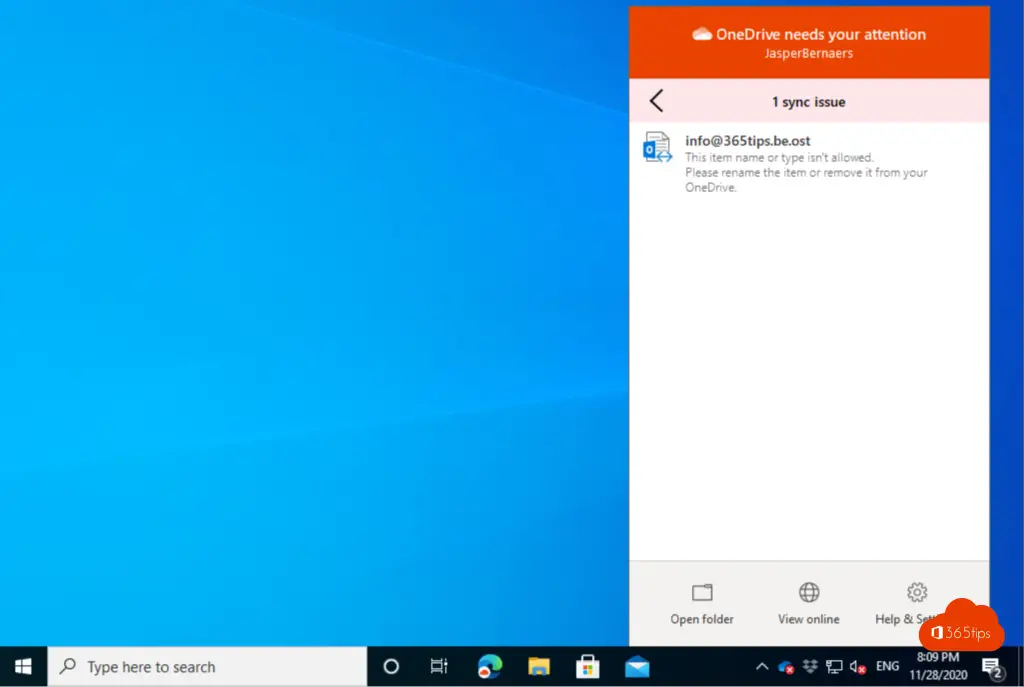Show hidden tray icons chevron
Image resolution: width=1024 pixels, height=687 pixels.
point(761,667)
